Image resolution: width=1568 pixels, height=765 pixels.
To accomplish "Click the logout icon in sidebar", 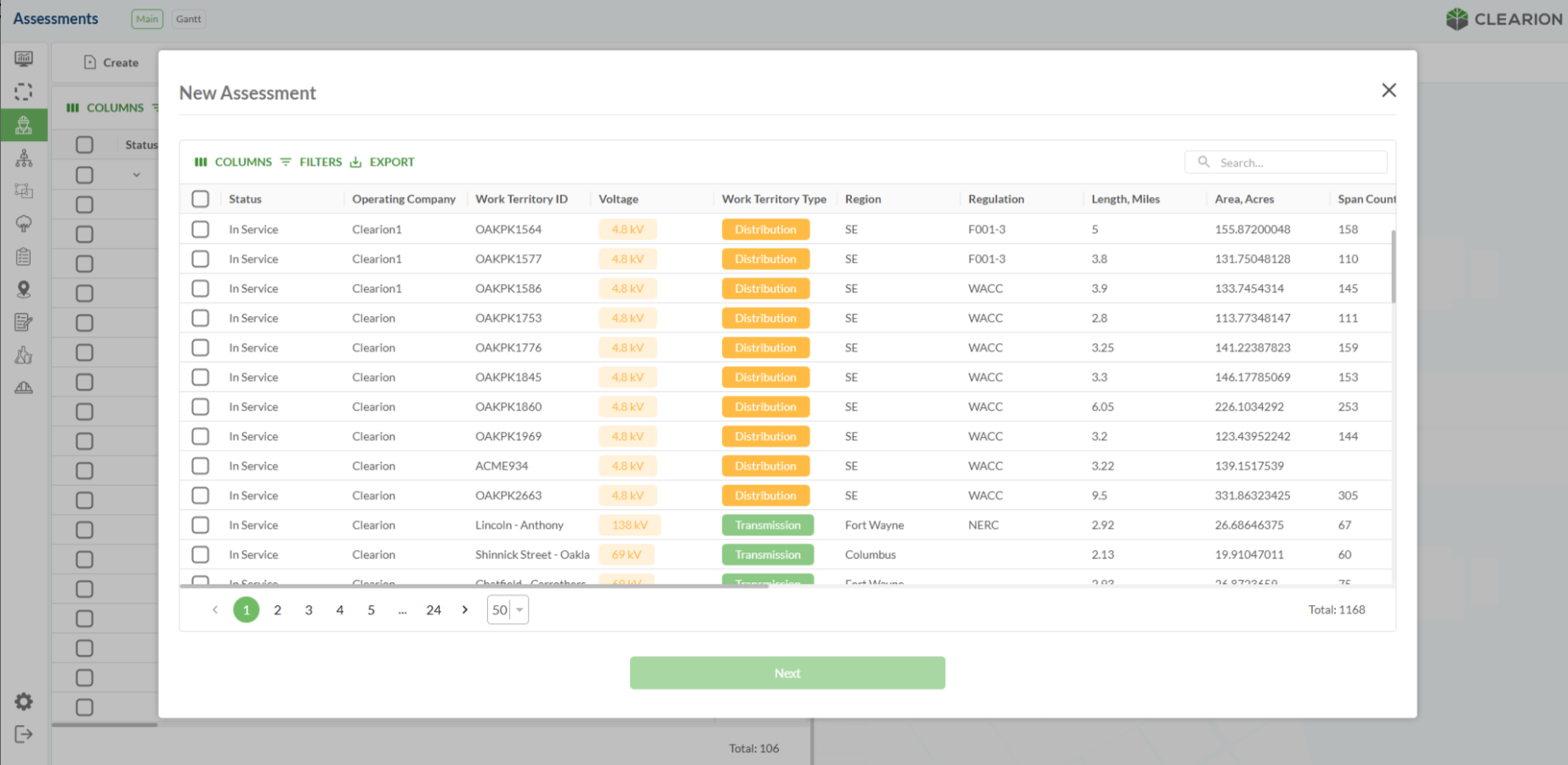I will [x=24, y=734].
